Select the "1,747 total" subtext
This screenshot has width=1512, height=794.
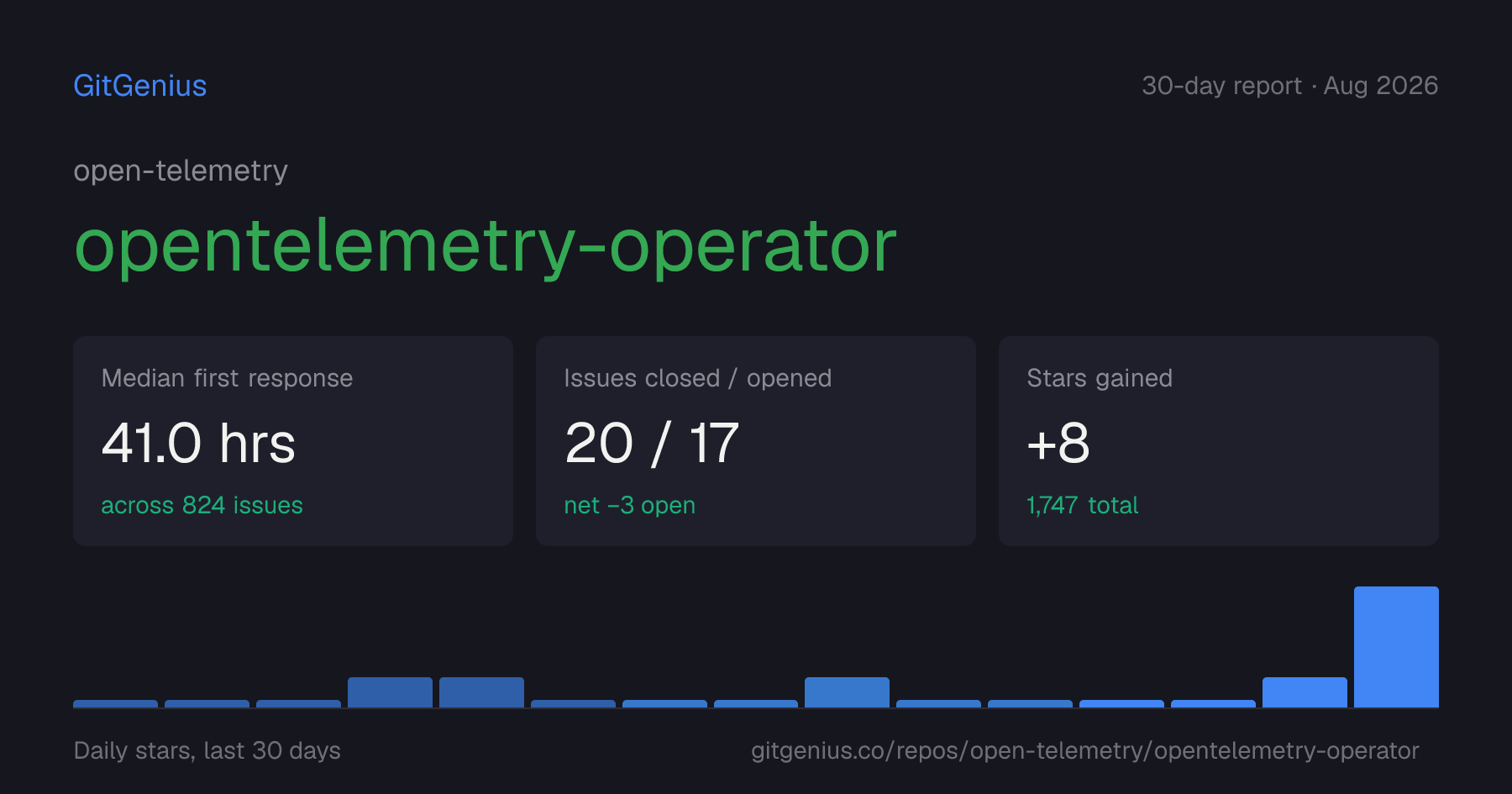tap(1083, 505)
